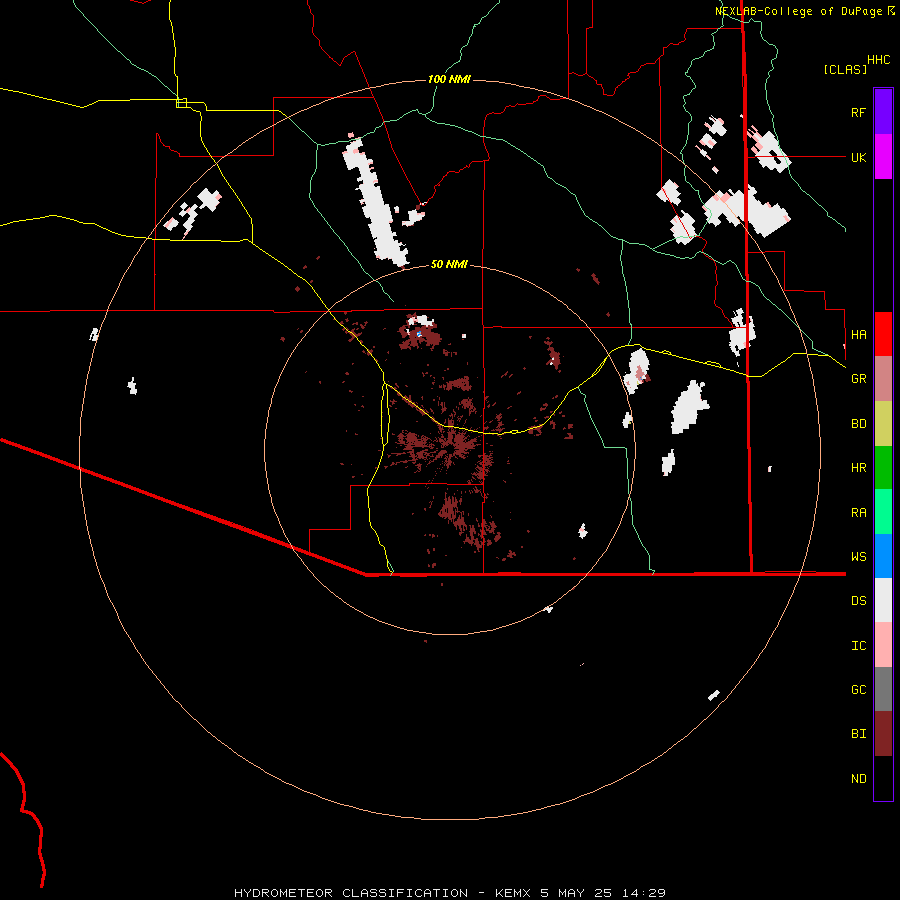Click the gray GC legend swatch
The width and height of the screenshot is (900, 900).
[883, 689]
